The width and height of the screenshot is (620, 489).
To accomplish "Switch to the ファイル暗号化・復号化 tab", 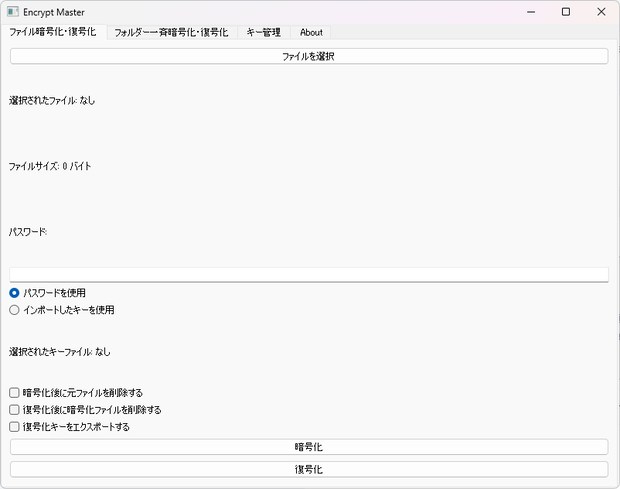I will [53, 32].
